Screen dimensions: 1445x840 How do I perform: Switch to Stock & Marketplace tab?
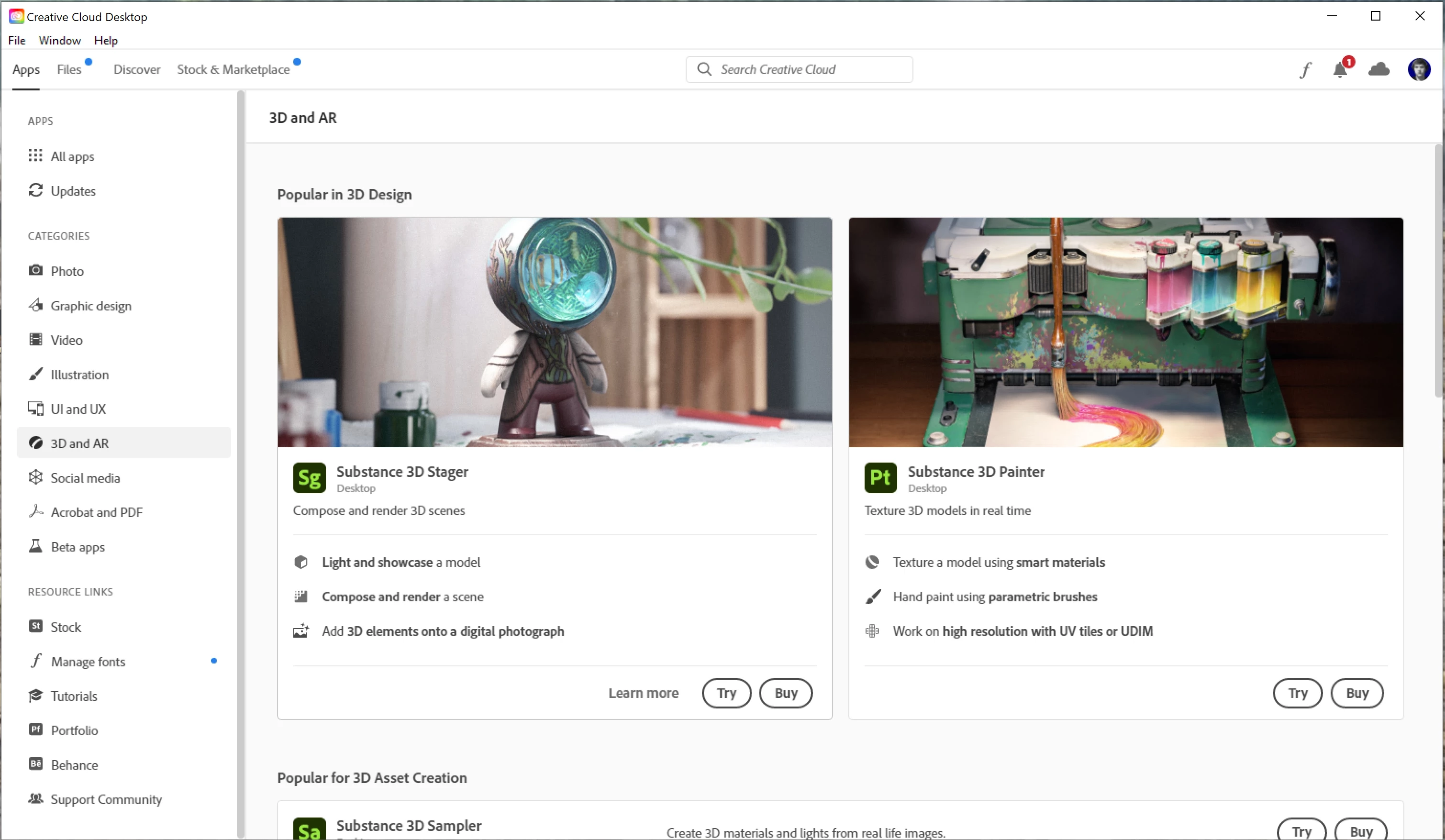233,69
